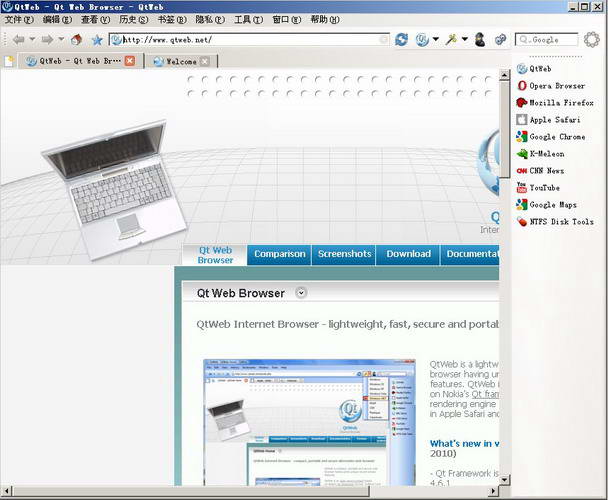Click the Google search box

click(546, 40)
